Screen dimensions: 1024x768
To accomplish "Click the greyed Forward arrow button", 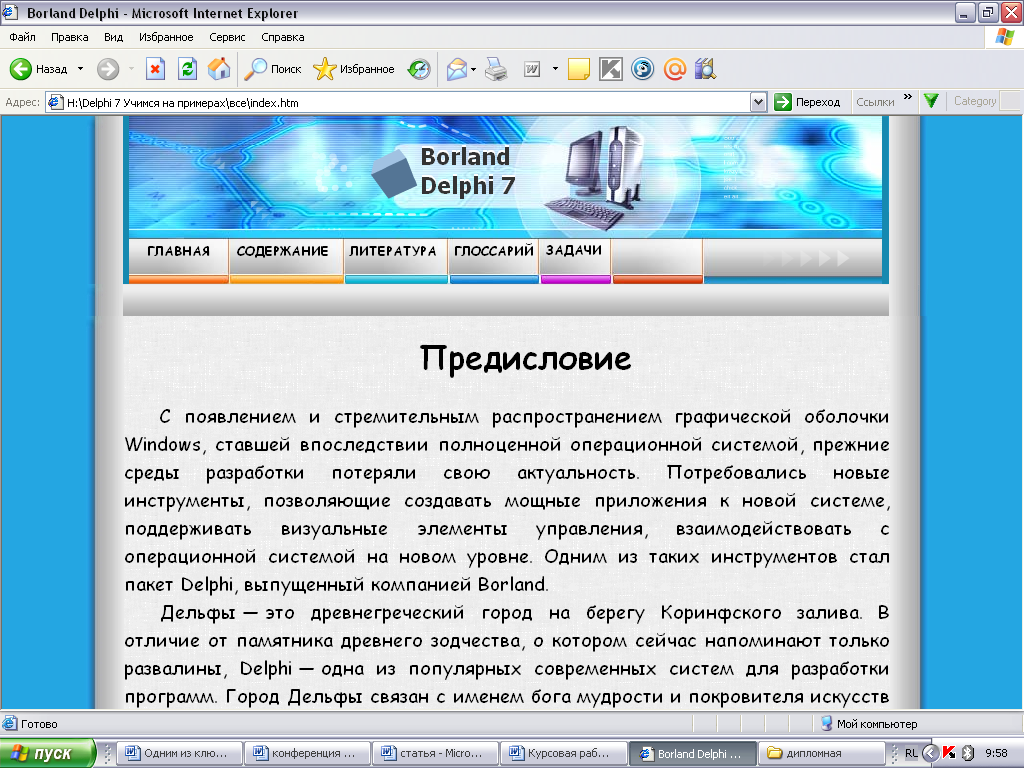I will coord(108,69).
